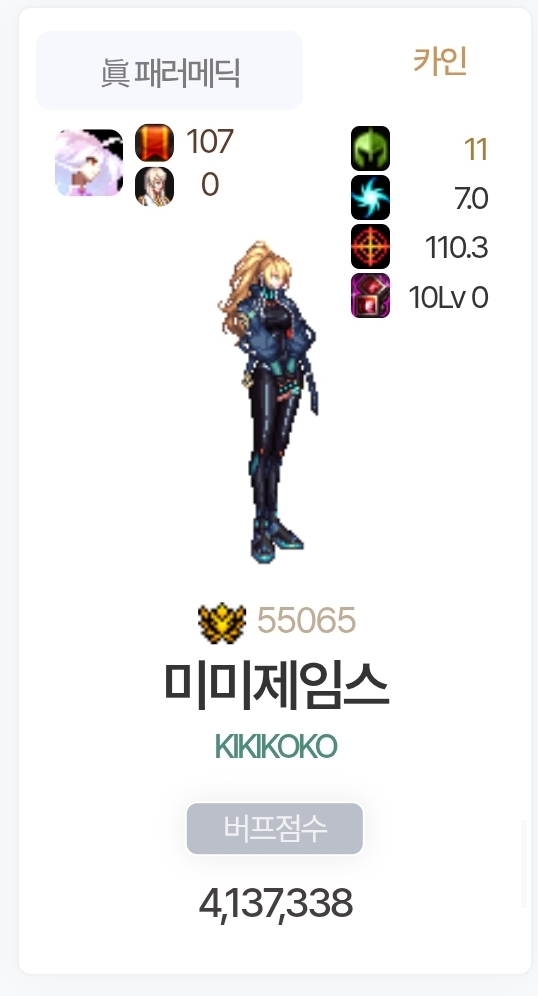Click the pink red cube icon

[x=370, y=296]
